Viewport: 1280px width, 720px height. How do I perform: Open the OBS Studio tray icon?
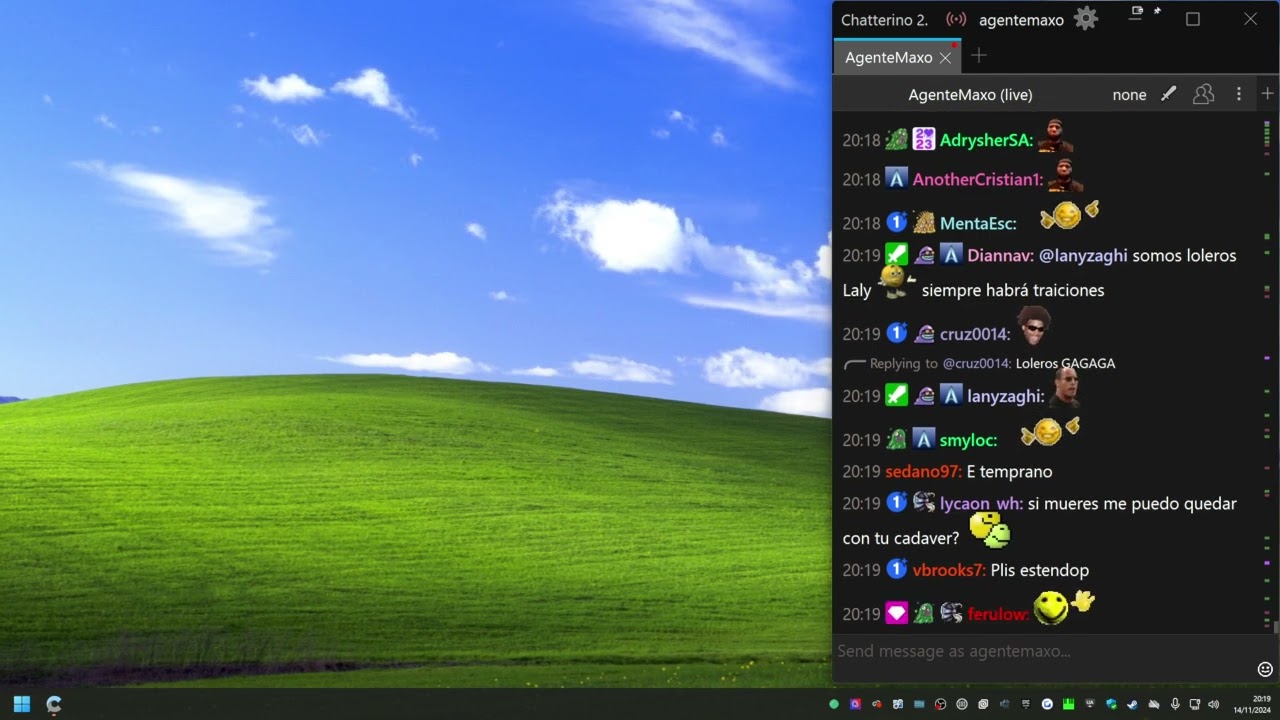(940, 704)
